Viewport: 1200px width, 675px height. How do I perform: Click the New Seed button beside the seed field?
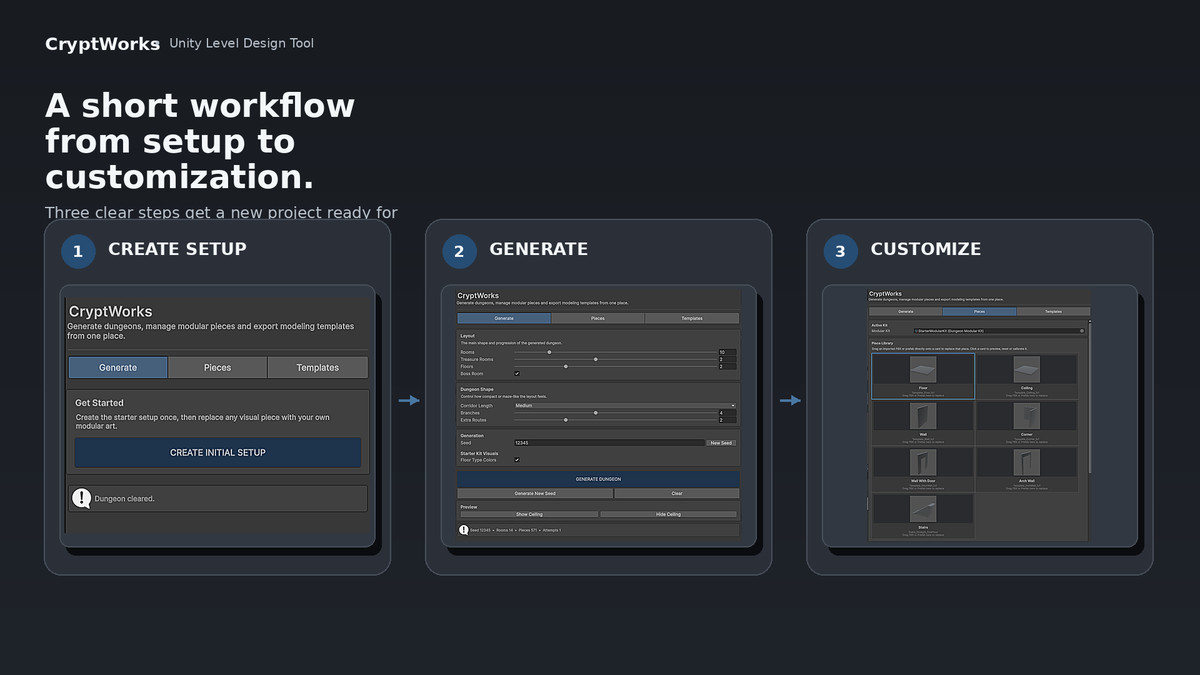coord(721,443)
